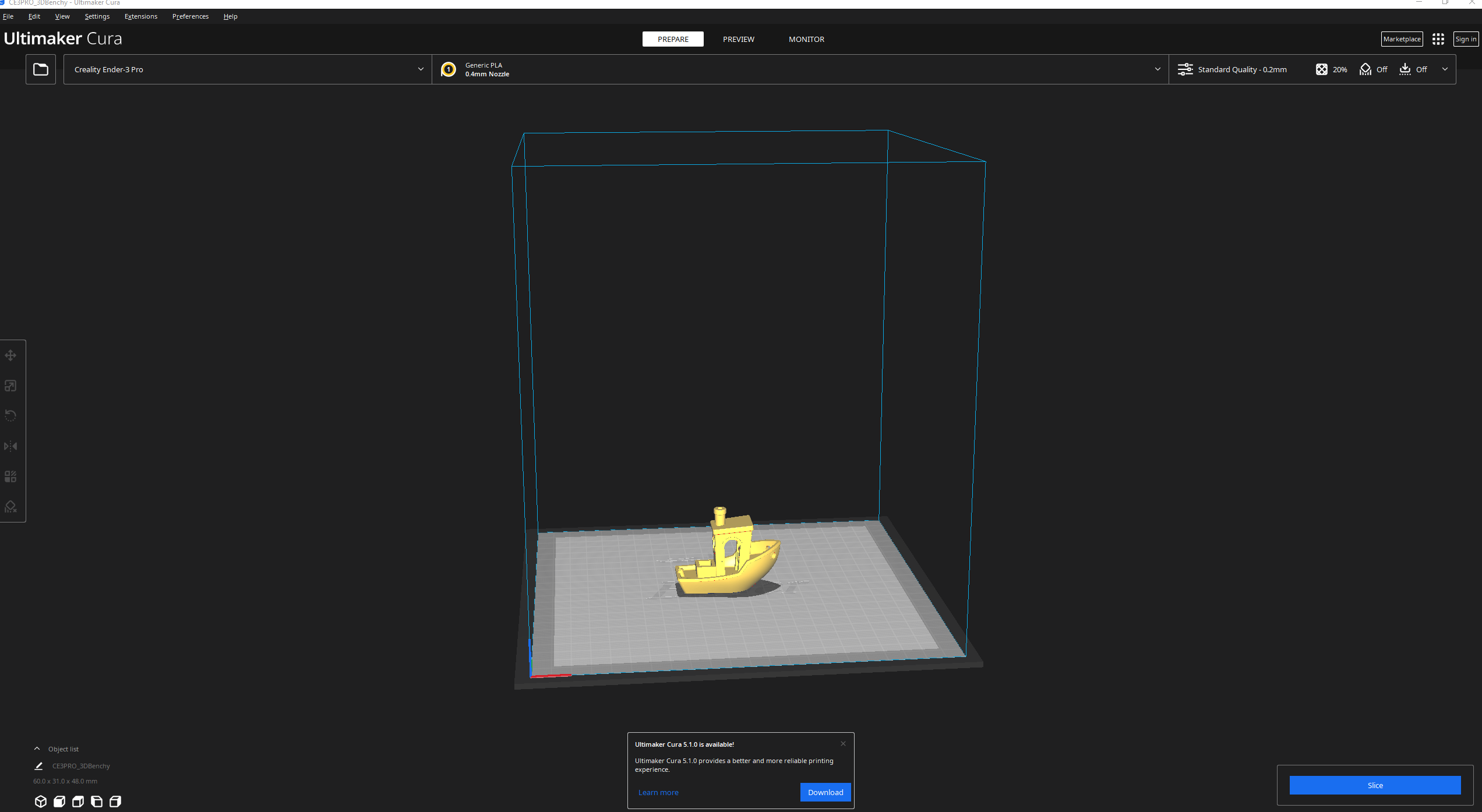Open the File menu
Viewport: 1482px width, 812px height.
(8, 16)
